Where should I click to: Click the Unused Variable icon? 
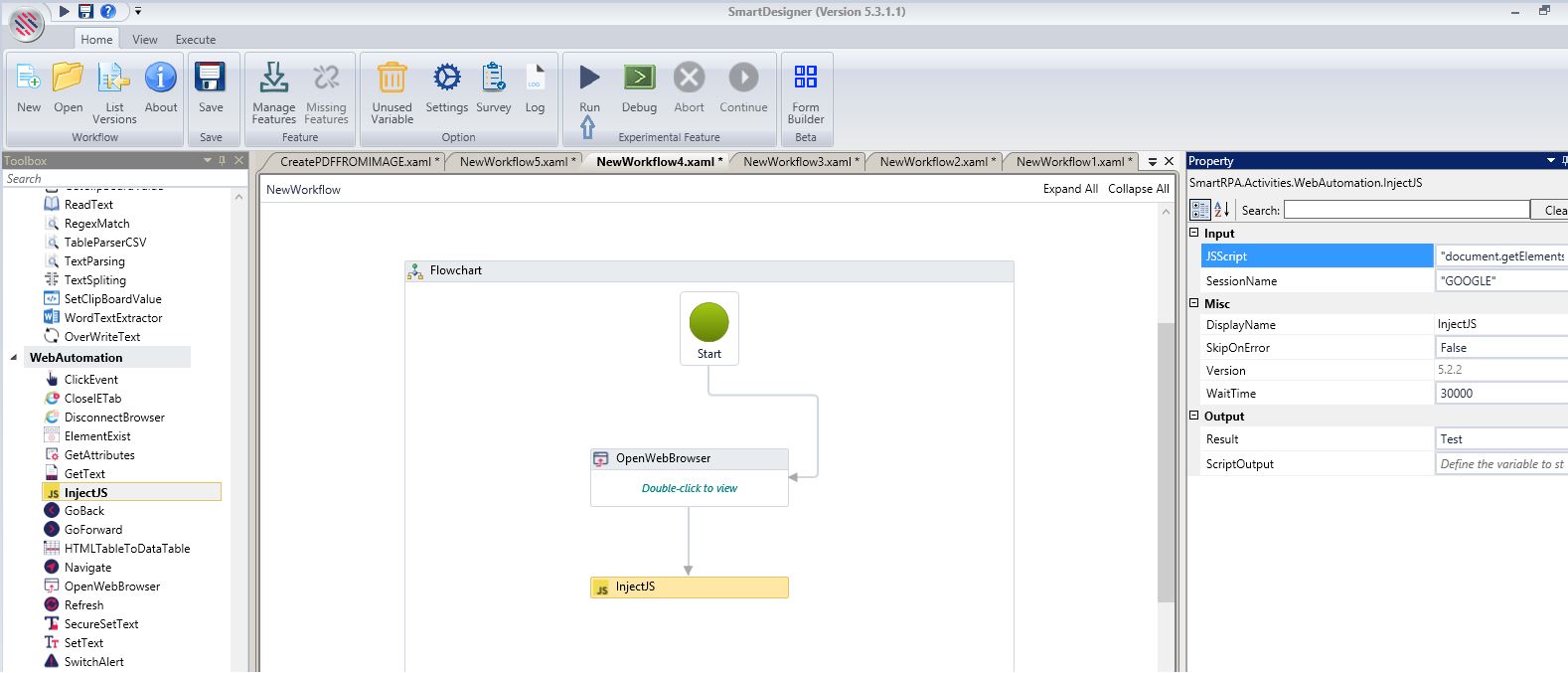click(x=392, y=79)
